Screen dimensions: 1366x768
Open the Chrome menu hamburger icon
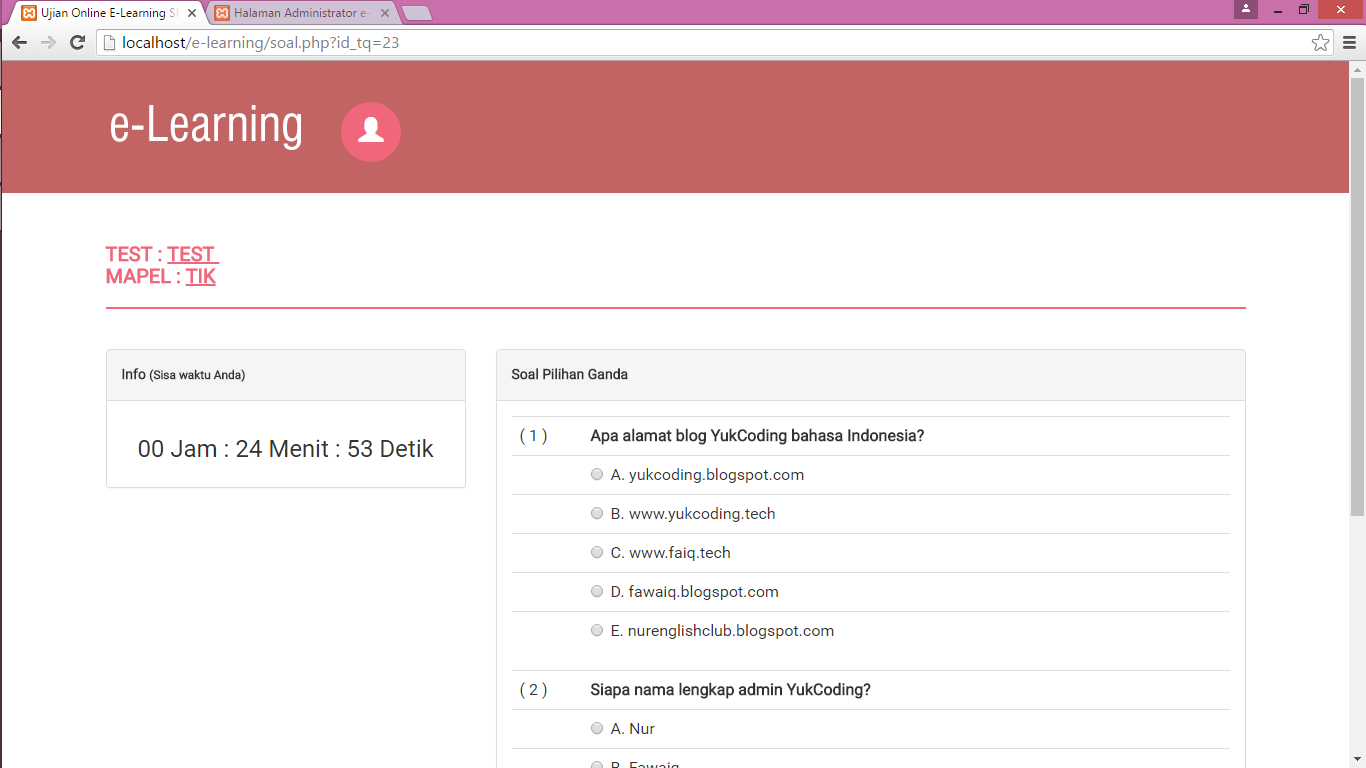tap(1349, 42)
